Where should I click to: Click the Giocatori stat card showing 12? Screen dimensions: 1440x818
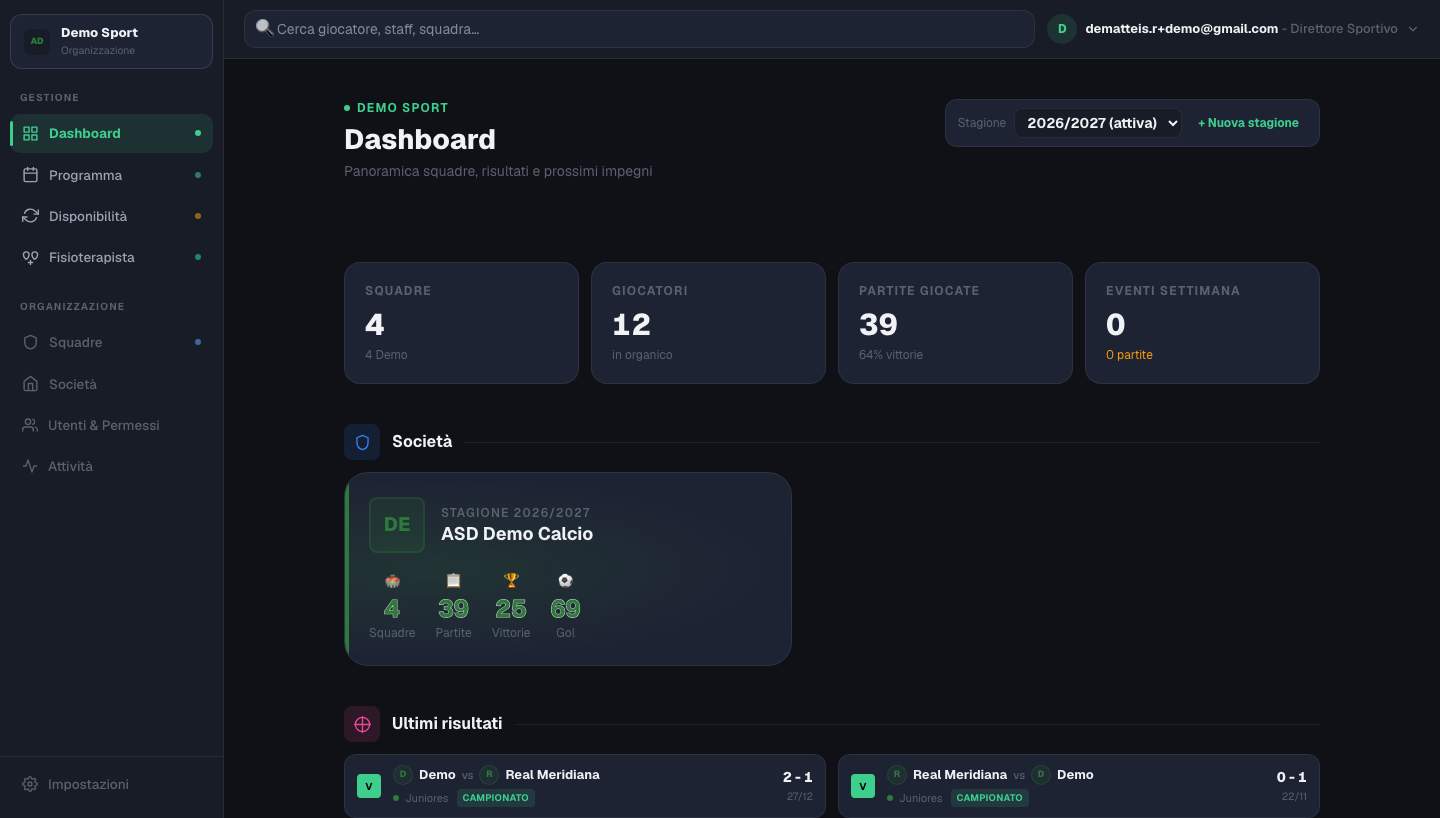708,323
